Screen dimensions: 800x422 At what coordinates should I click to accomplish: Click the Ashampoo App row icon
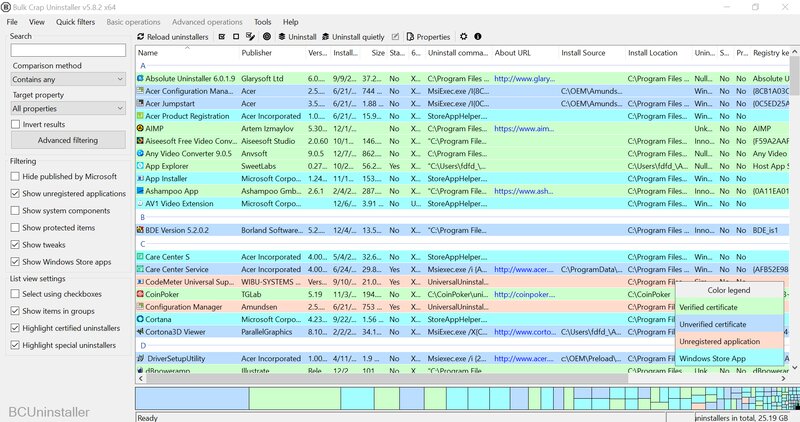(140, 191)
